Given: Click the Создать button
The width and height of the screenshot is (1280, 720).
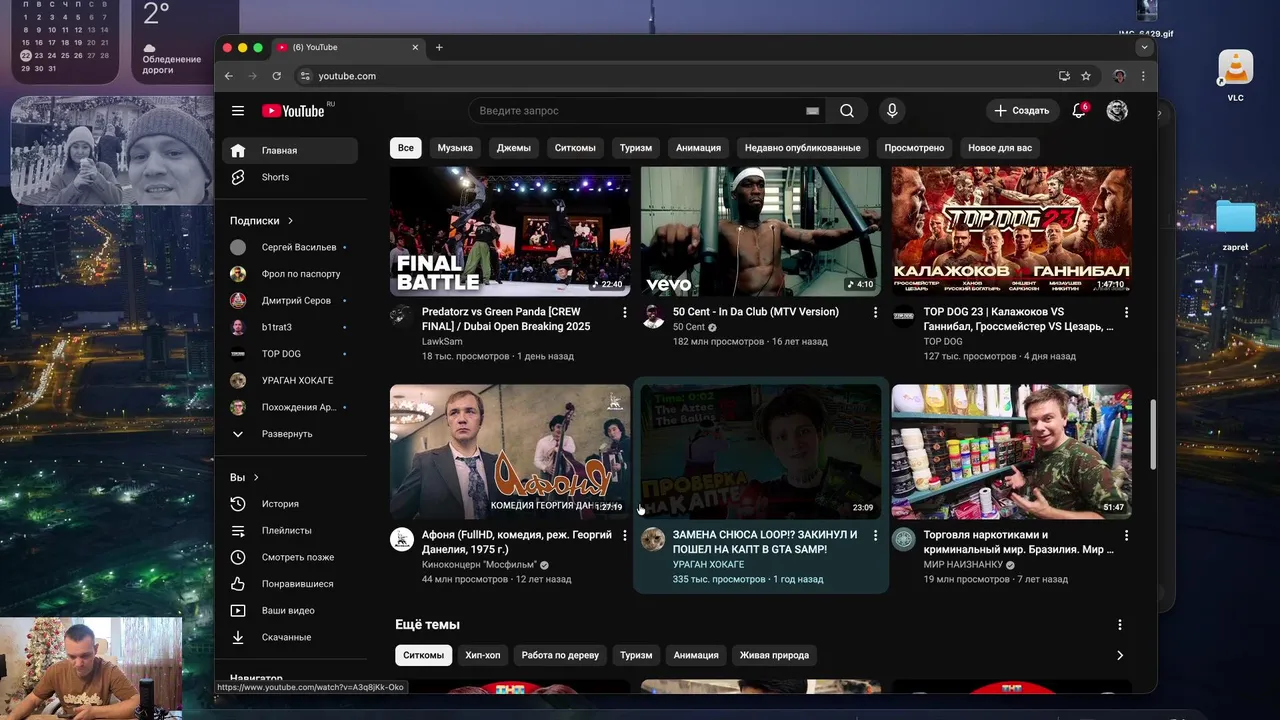Looking at the screenshot, I should 1022,111.
